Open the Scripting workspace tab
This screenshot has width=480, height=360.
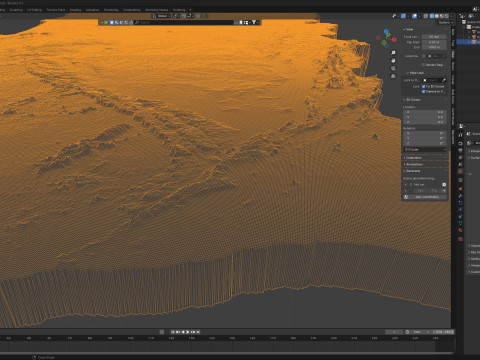pos(179,10)
